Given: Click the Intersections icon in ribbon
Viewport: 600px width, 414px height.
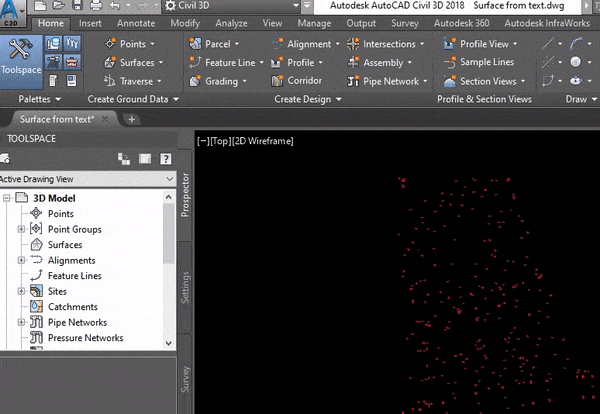Looking at the screenshot, I should coord(353,44).
